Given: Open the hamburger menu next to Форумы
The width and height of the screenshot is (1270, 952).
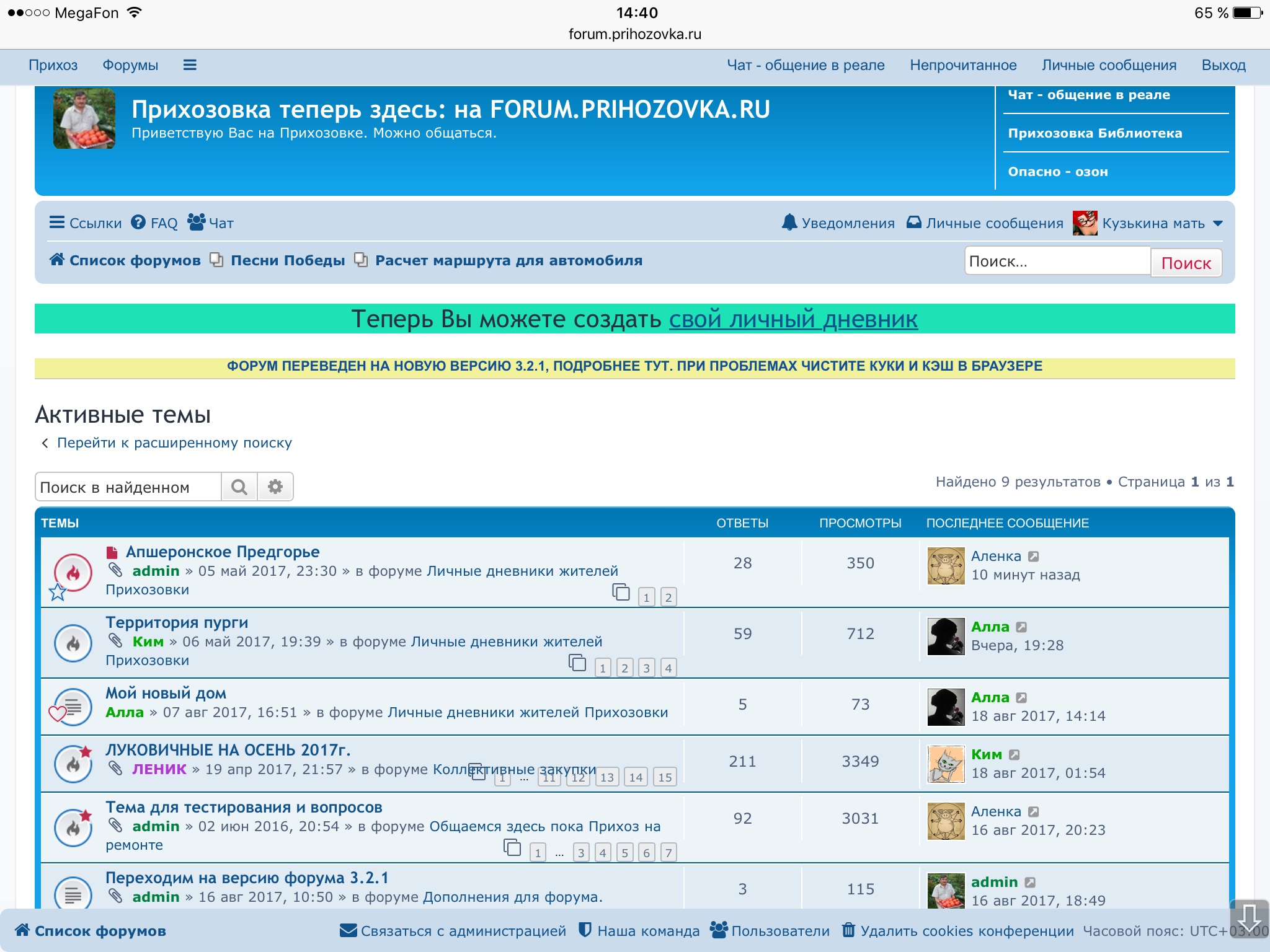Looking at the screenshot, I should click(190, 65).
